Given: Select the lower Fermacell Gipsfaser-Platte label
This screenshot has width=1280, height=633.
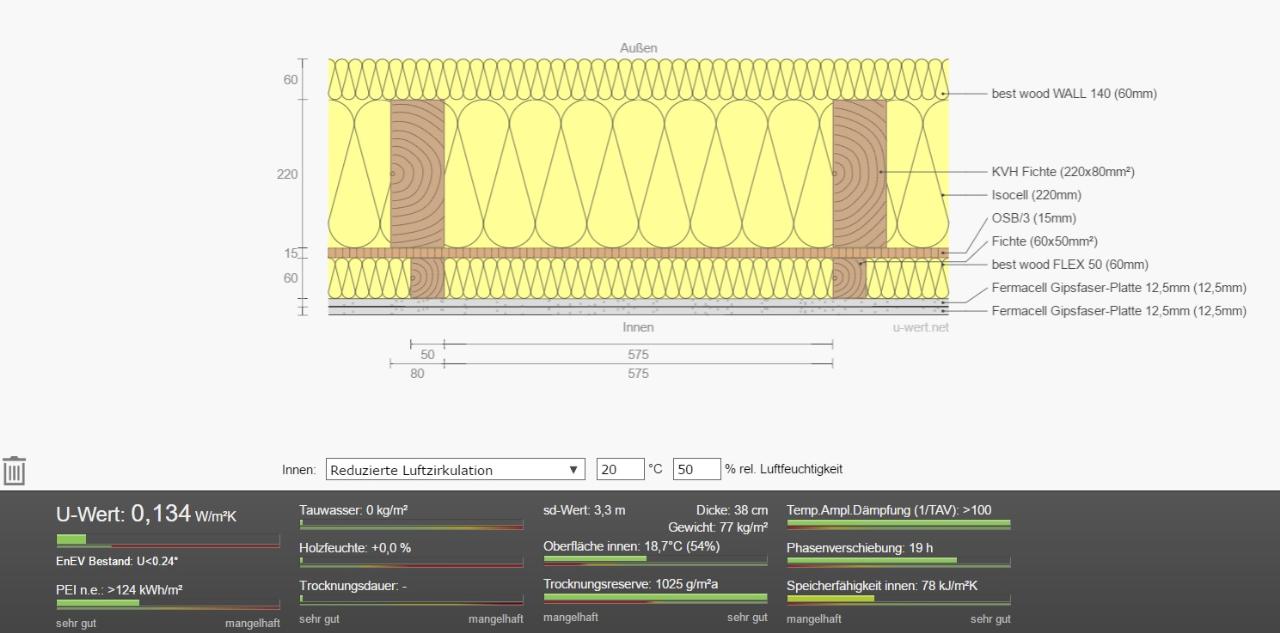Looking at the screenshot, I should pyautogui.click(x=1119, y=311).
